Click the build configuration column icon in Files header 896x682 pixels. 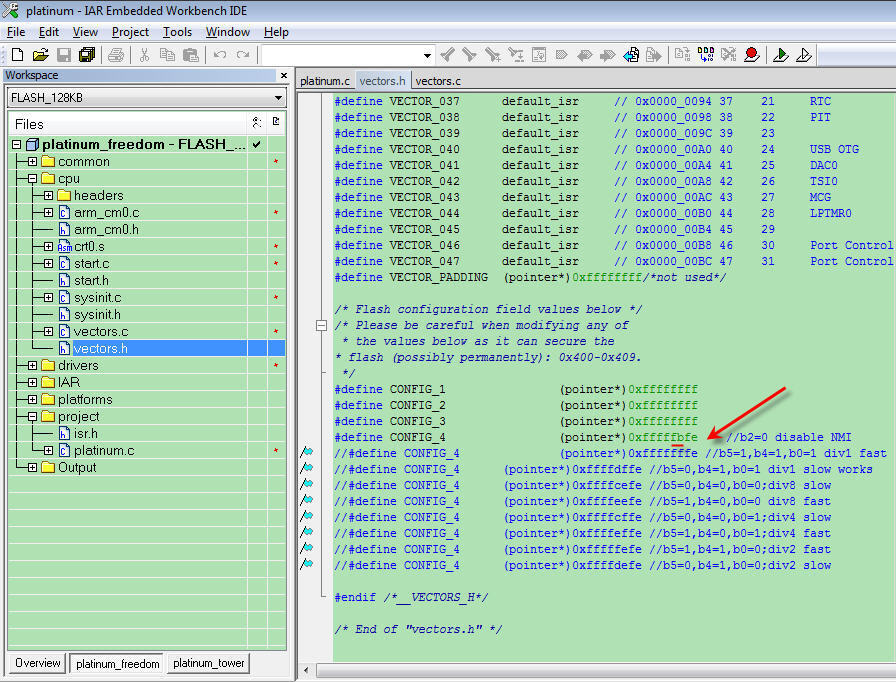pos(257,122)
